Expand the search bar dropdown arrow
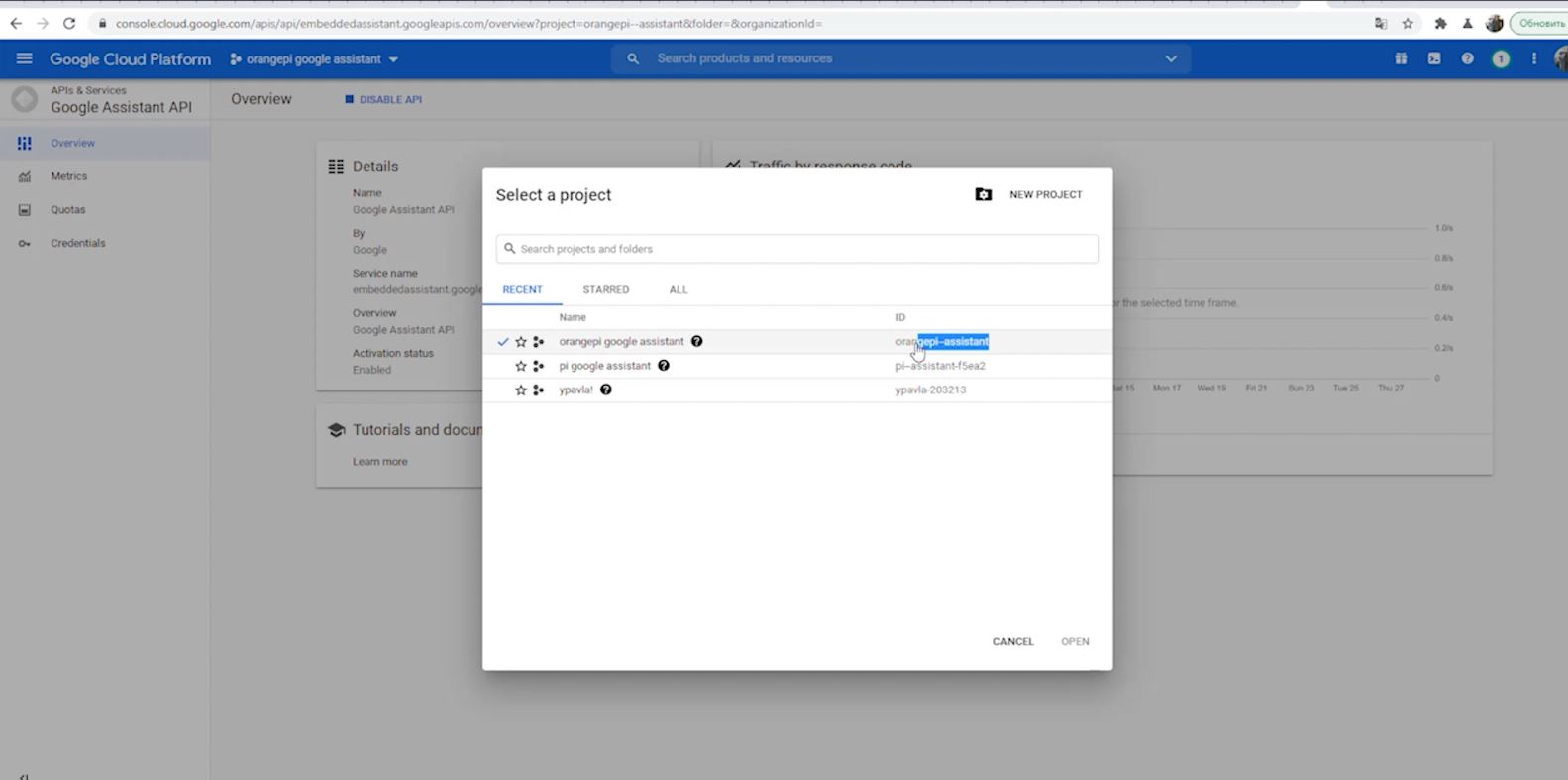 tap(1171, 59)
